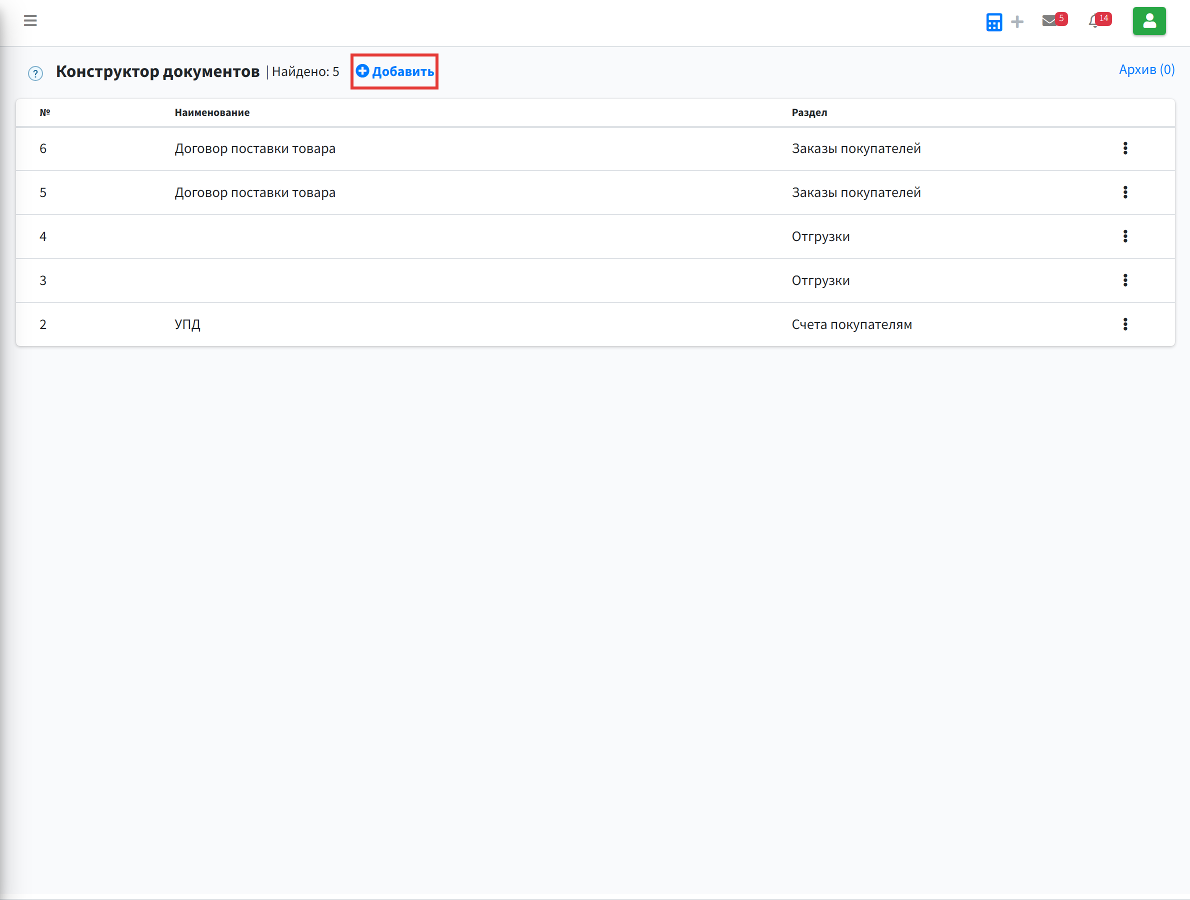Open three-dot menu for УПД row

[x=1125, y=324]
